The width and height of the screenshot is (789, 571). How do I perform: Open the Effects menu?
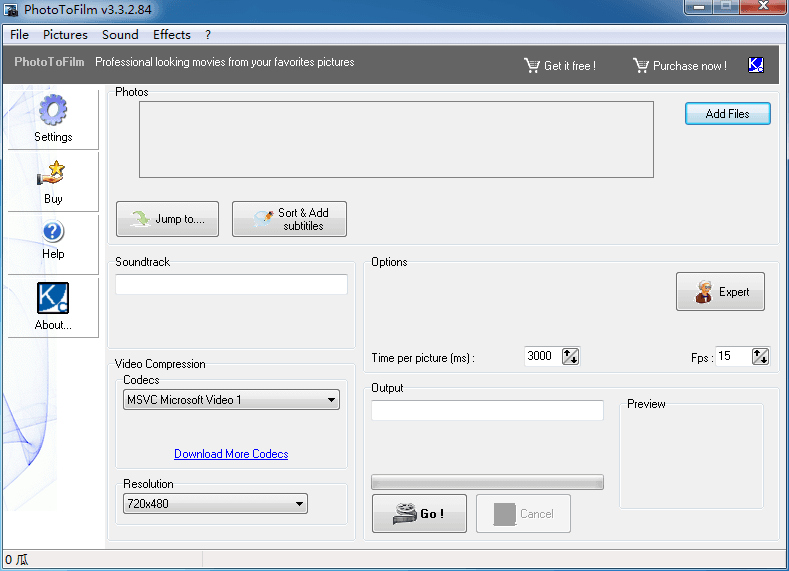[171, 34]
